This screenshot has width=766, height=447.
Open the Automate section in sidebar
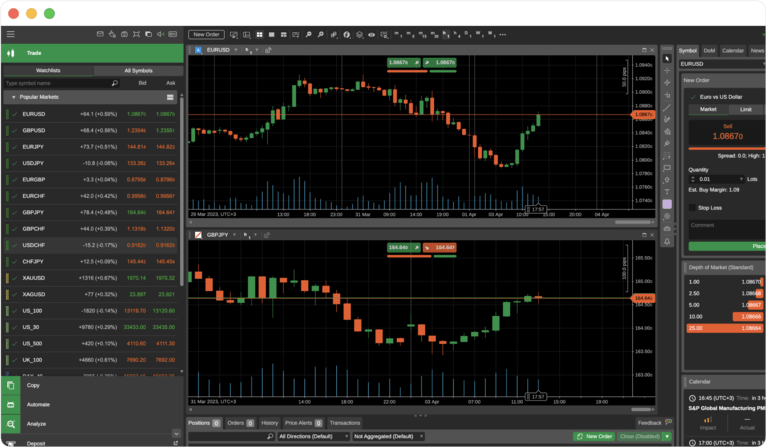[40, 404]
